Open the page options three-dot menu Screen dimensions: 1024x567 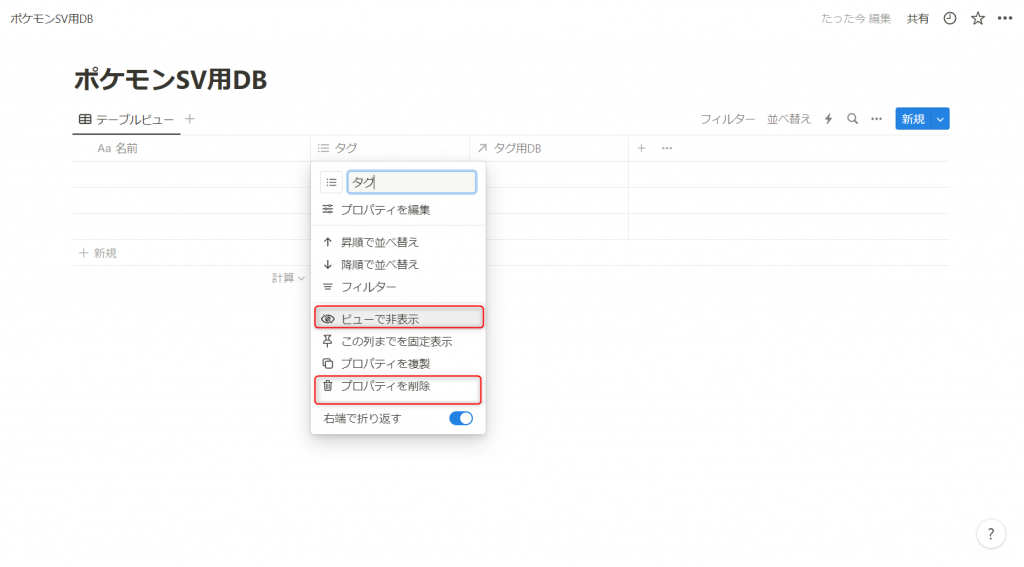[1005, 18]
